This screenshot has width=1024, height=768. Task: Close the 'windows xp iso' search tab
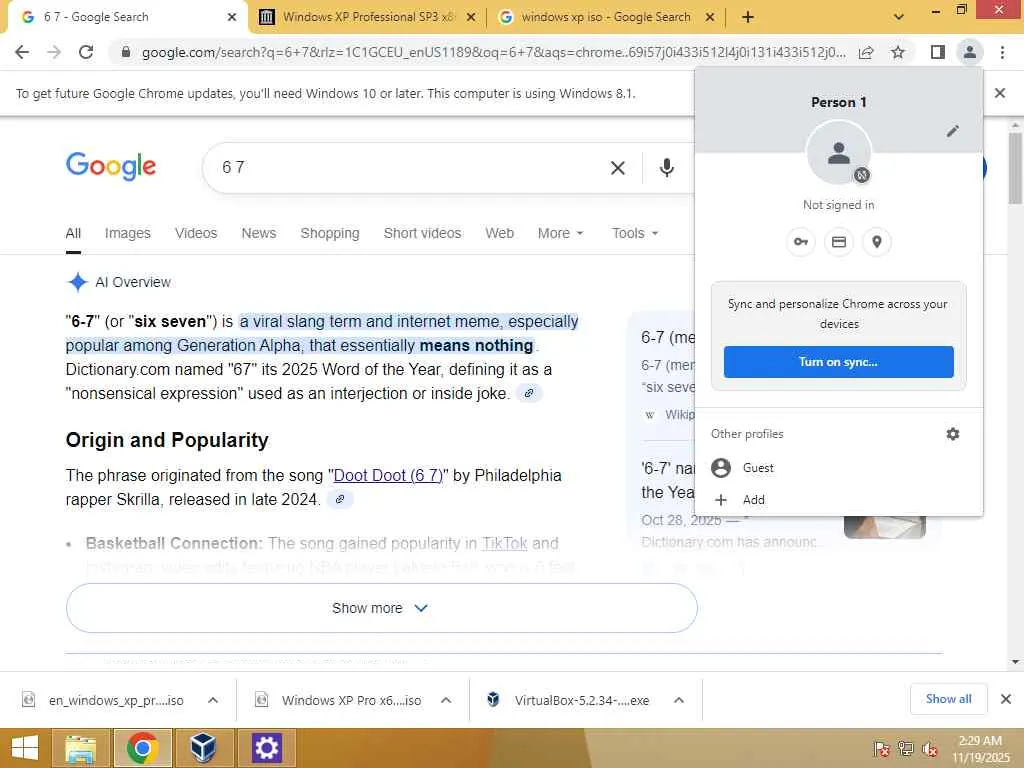[710, 17]
